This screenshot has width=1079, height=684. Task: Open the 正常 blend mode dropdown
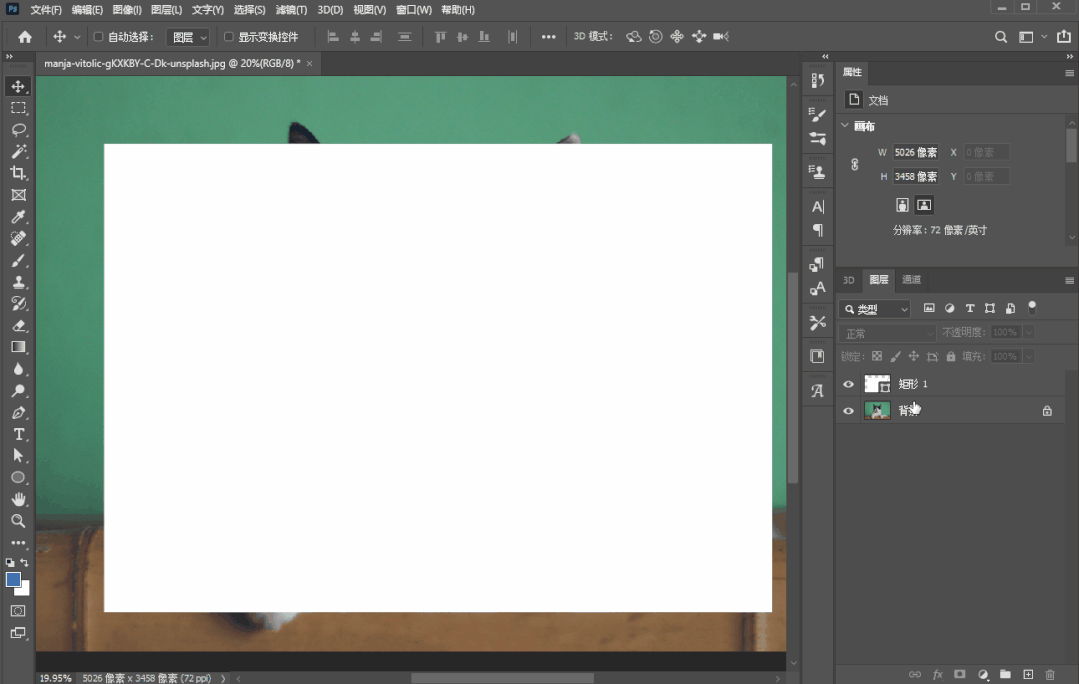pyautogui.click(x=888, y=333)
